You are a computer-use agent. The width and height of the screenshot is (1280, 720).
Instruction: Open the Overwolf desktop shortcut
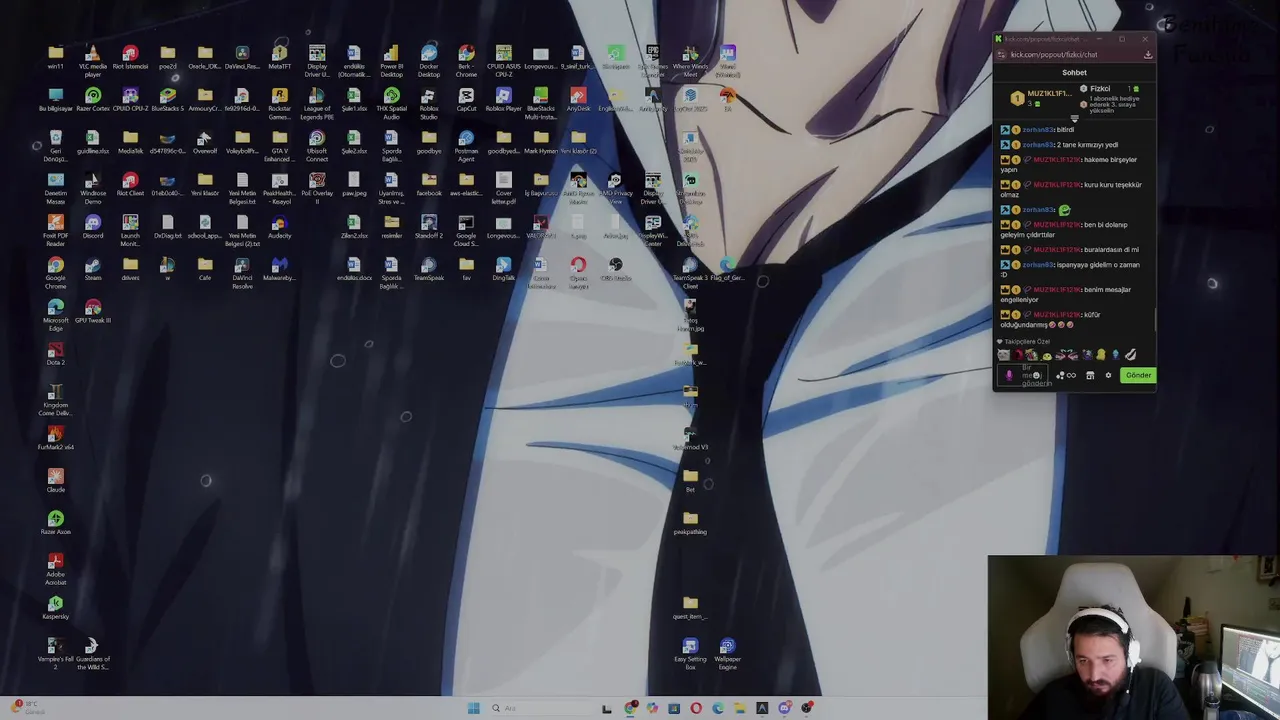click(x=205, y=142)
